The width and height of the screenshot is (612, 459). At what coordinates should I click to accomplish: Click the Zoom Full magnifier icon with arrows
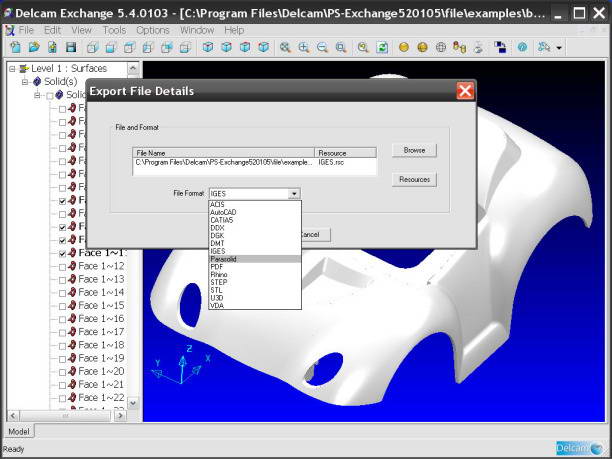point(285,47)
